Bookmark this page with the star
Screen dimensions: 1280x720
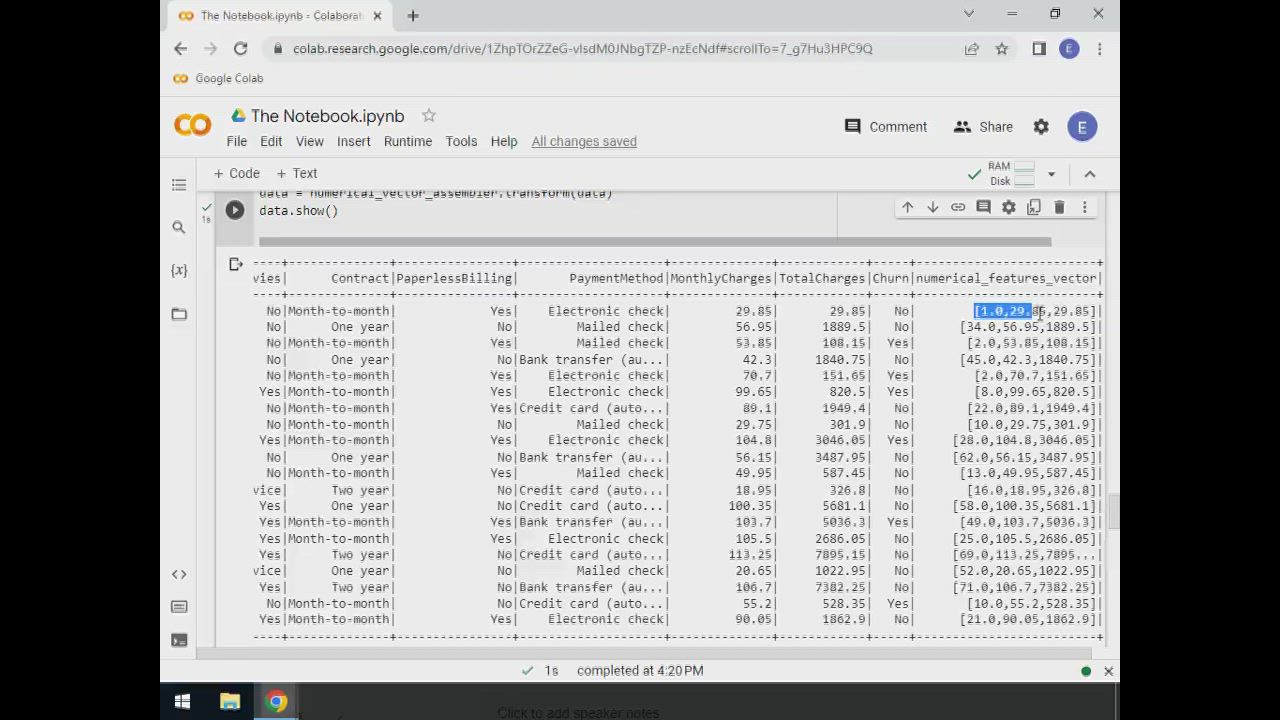(x=1001, y=48)
